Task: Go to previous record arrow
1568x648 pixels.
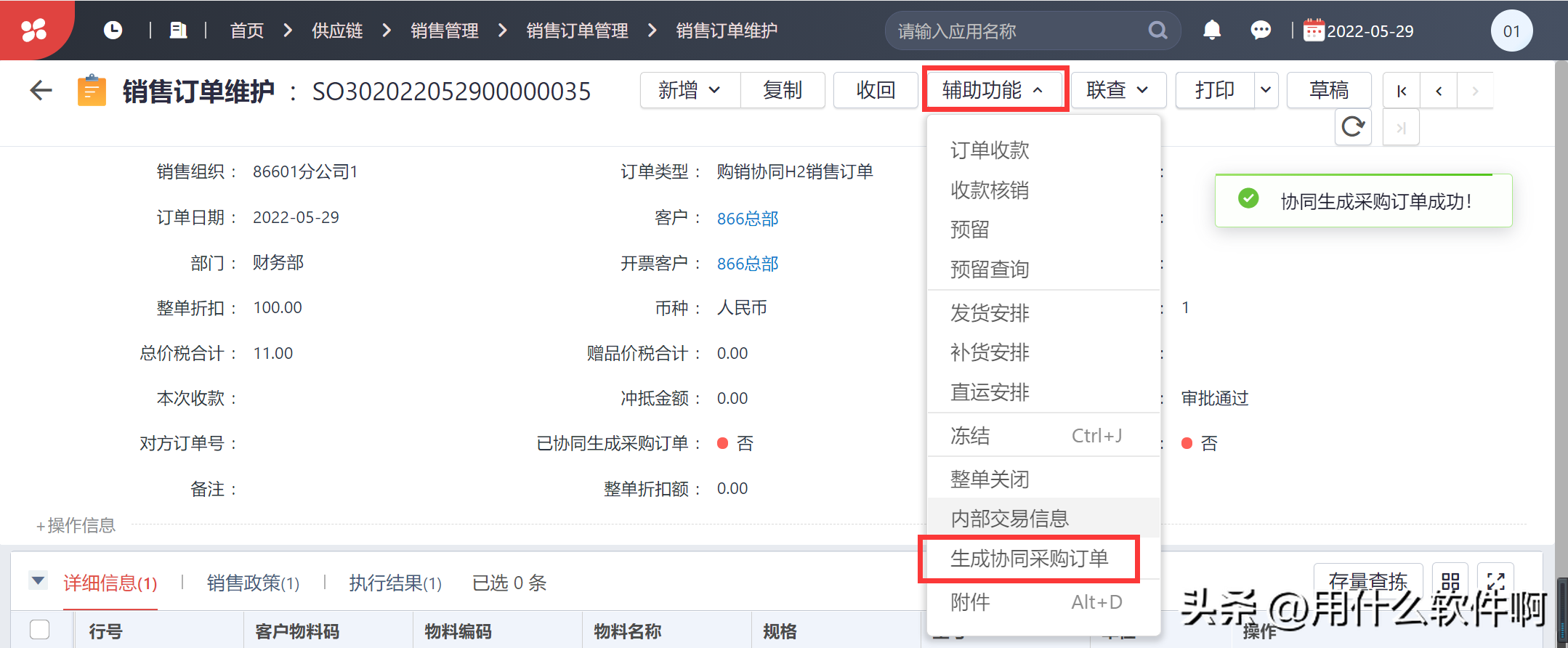Action: (x=1439, y=91)
